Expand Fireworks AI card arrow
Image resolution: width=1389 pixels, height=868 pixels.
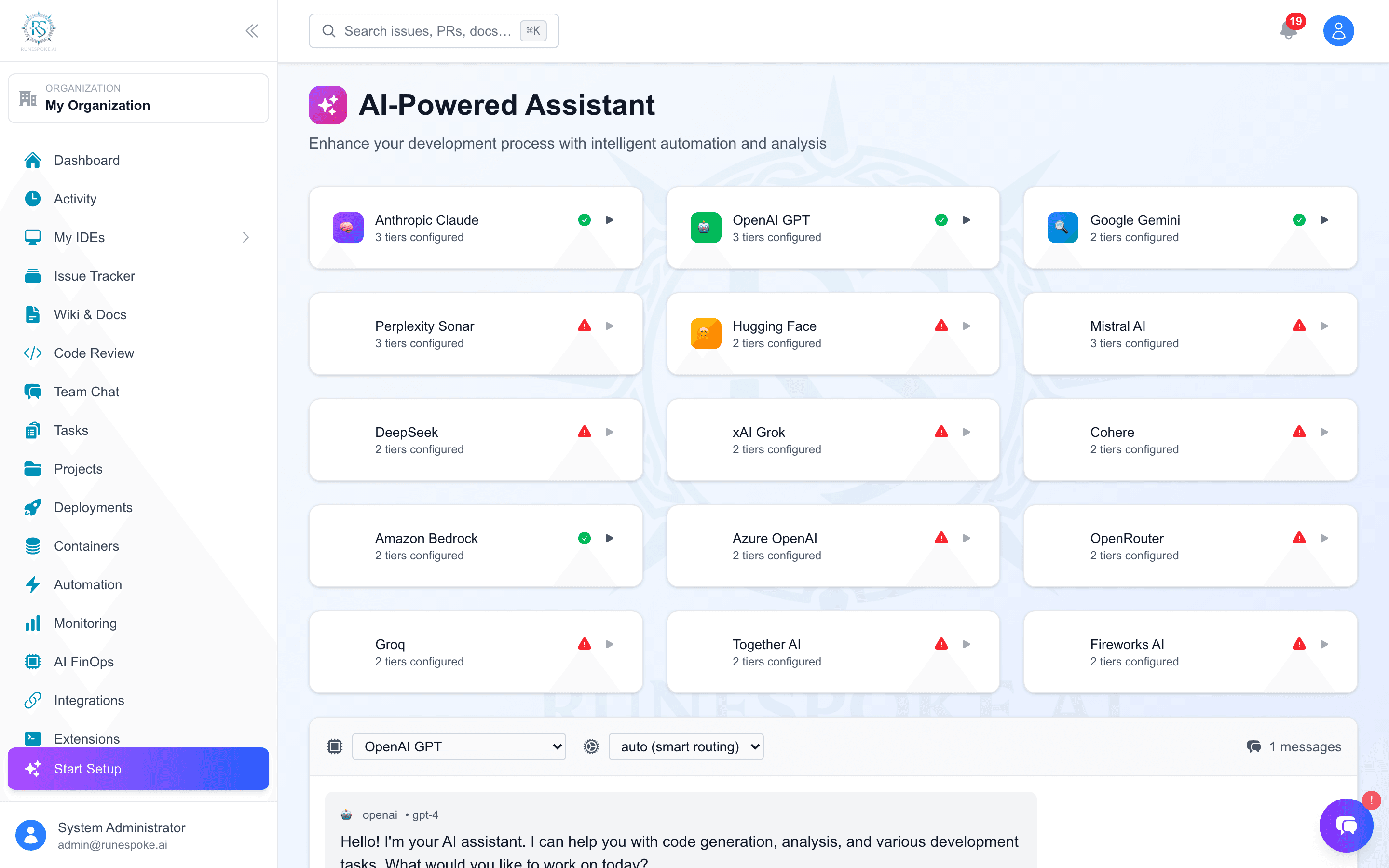pos(1325,644)
